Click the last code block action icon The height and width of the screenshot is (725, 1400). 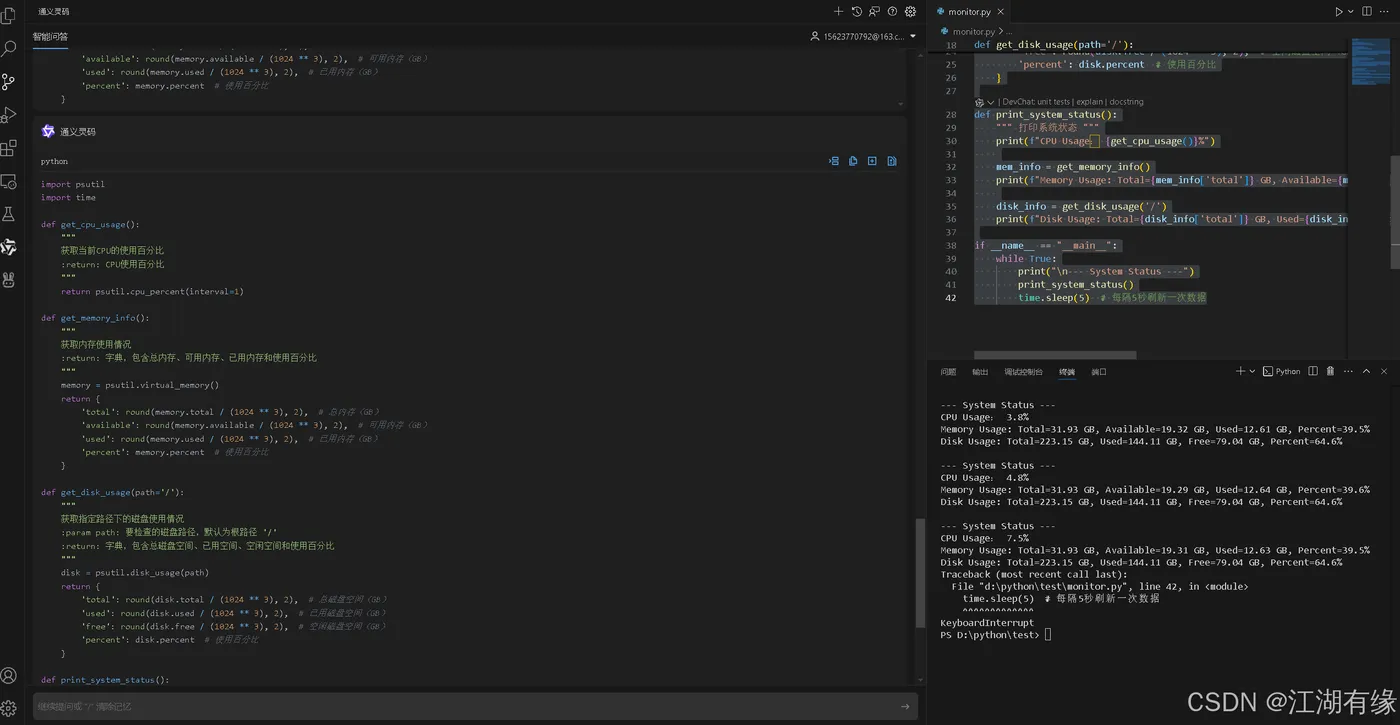tap(892, 161)
